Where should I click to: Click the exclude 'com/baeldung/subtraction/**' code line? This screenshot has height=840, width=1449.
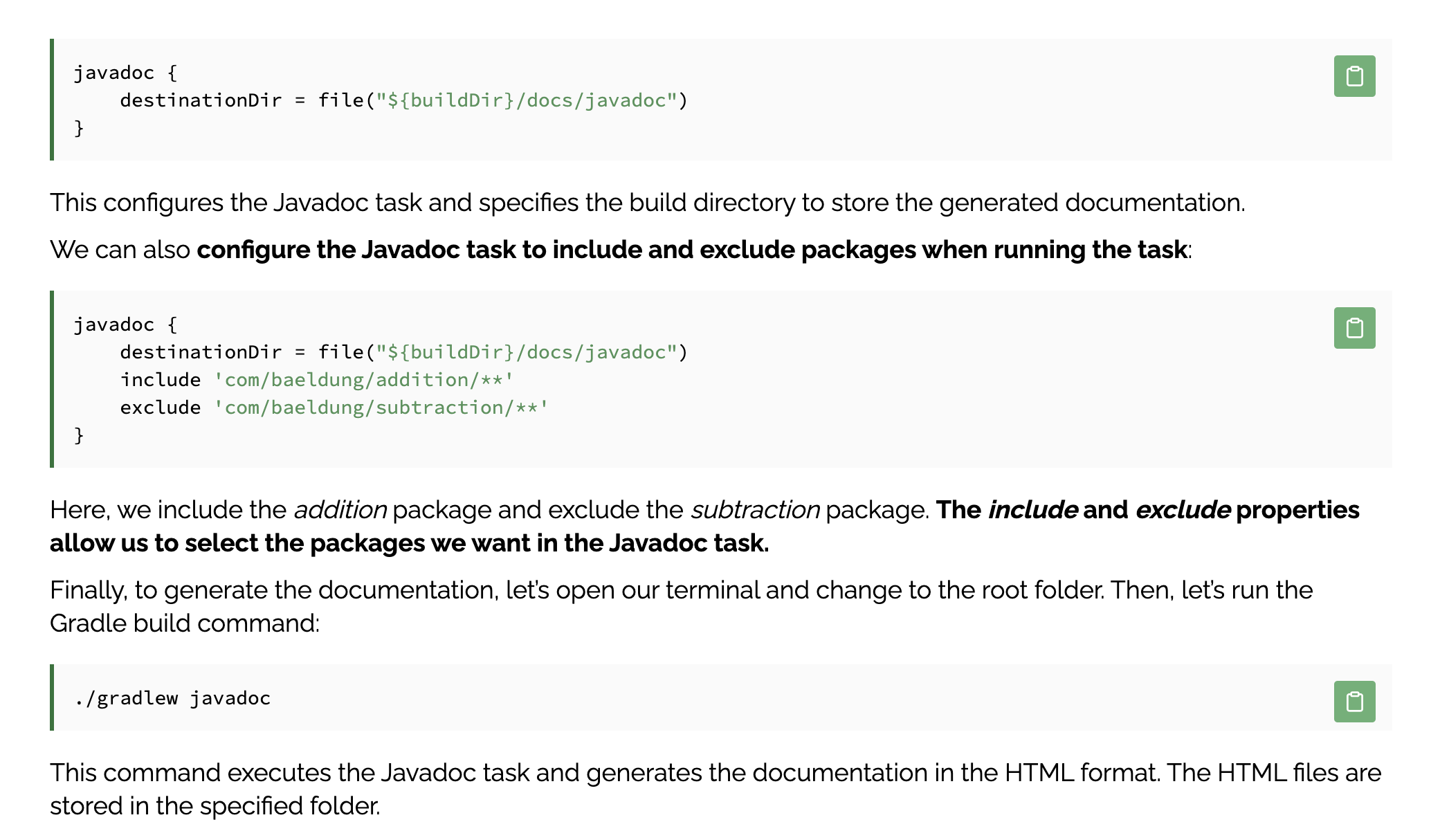tap(334, 408)
